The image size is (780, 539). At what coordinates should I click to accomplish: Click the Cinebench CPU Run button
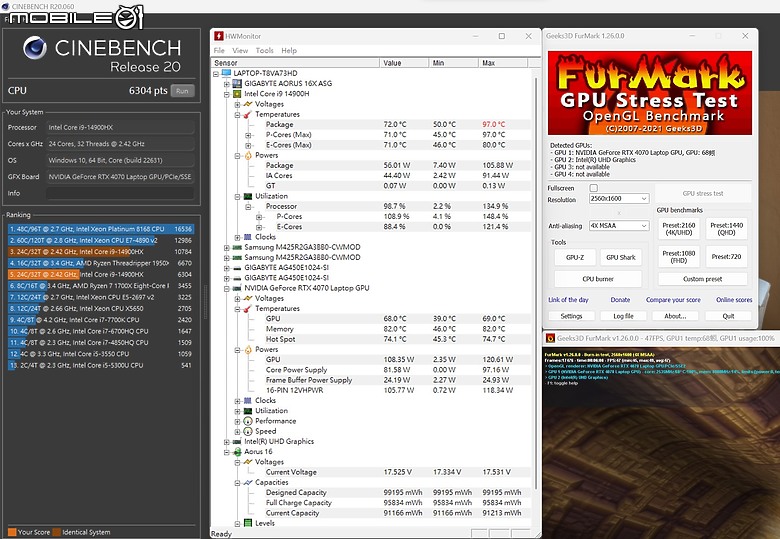point(182,91)
